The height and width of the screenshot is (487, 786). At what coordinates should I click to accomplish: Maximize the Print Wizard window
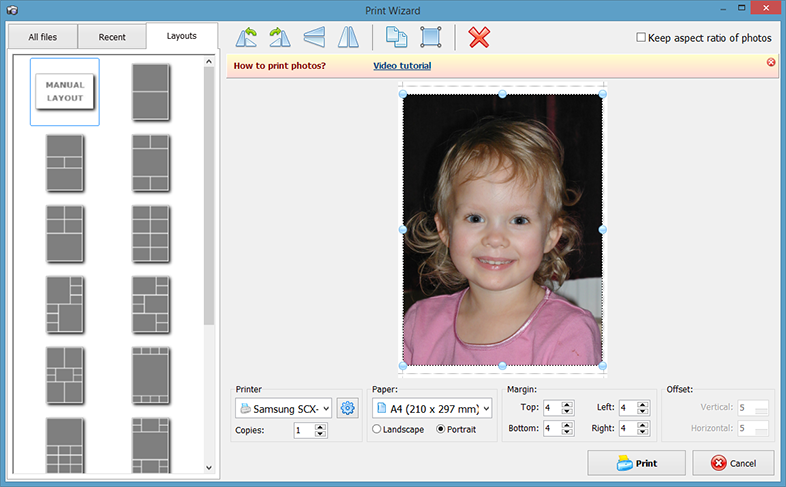click(741, 8)
